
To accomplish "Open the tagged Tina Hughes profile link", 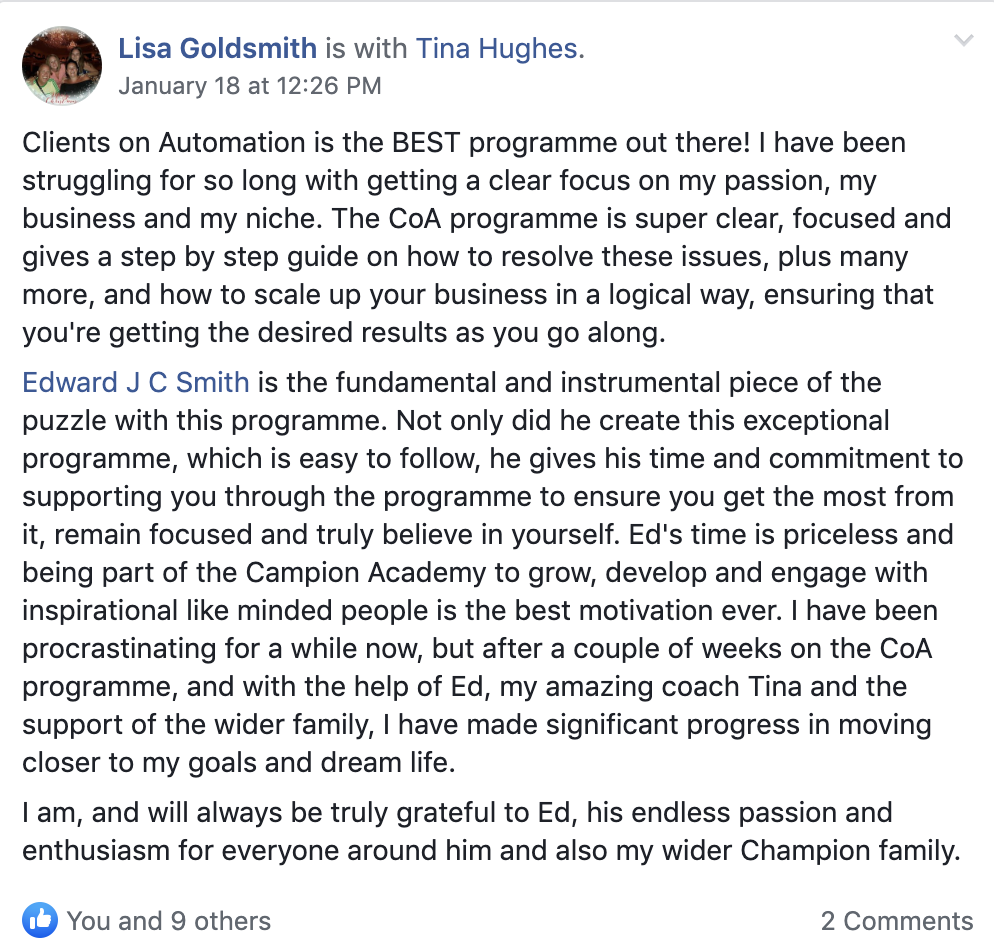I will (498, 48).
